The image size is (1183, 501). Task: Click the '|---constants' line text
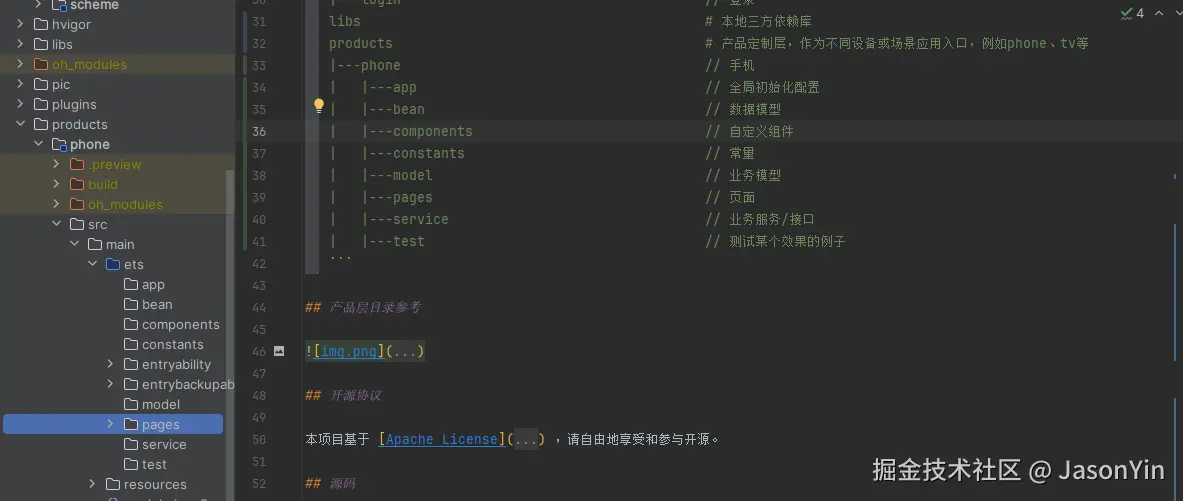(x=413, y=153)
